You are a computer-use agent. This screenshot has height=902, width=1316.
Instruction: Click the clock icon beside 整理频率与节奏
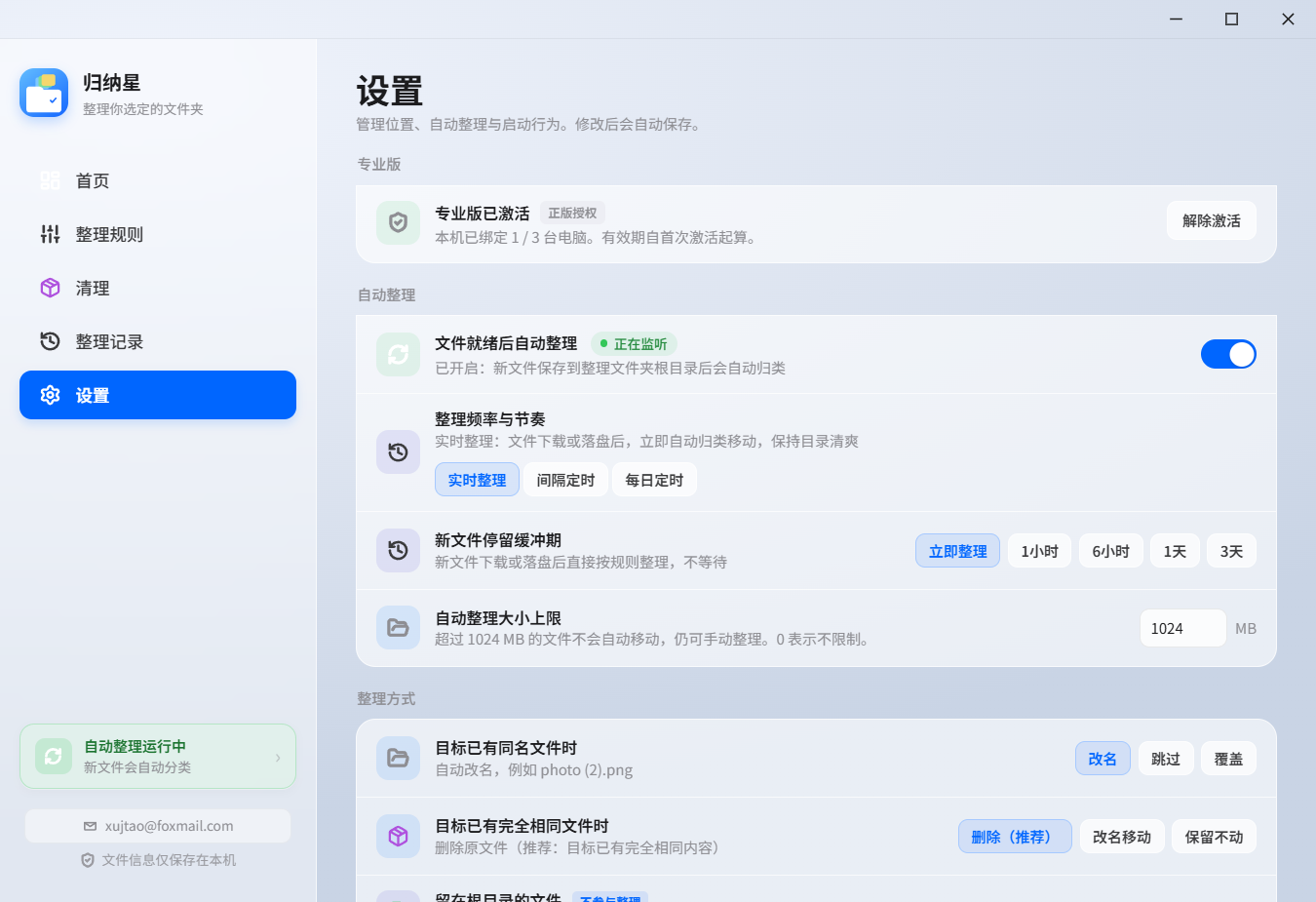click(398, 451)
